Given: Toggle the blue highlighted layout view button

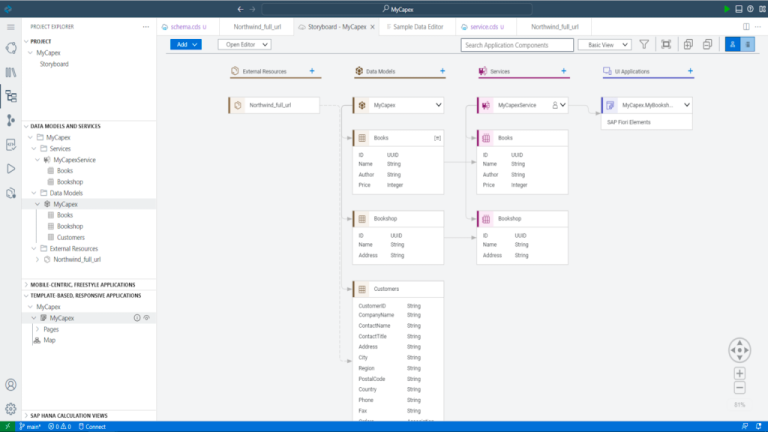Looking at the screenshot, I should click(x=731, y=45).
